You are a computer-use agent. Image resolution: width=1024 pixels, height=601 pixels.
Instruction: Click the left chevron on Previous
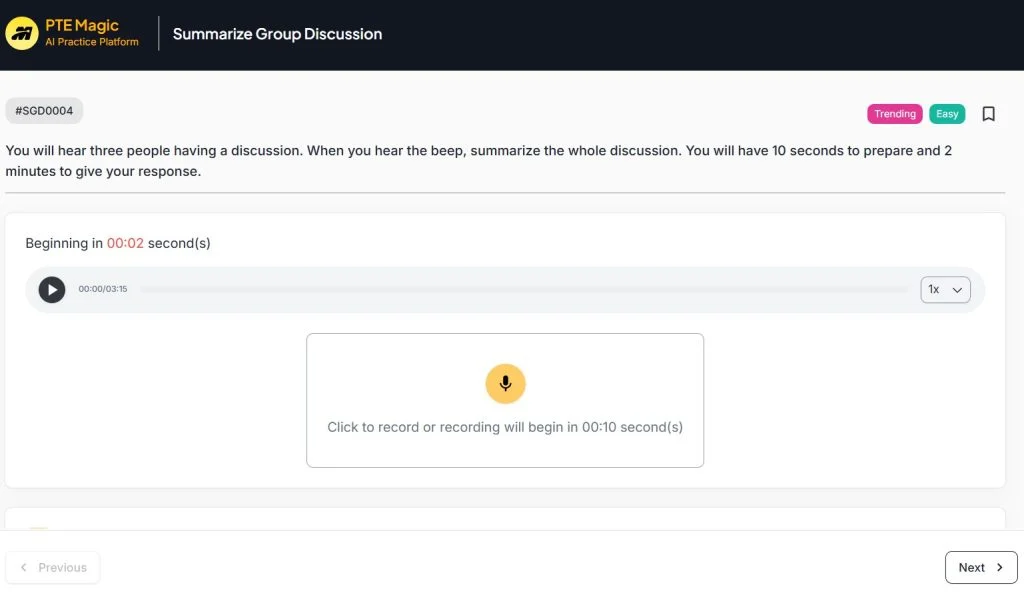click(24, 567)
